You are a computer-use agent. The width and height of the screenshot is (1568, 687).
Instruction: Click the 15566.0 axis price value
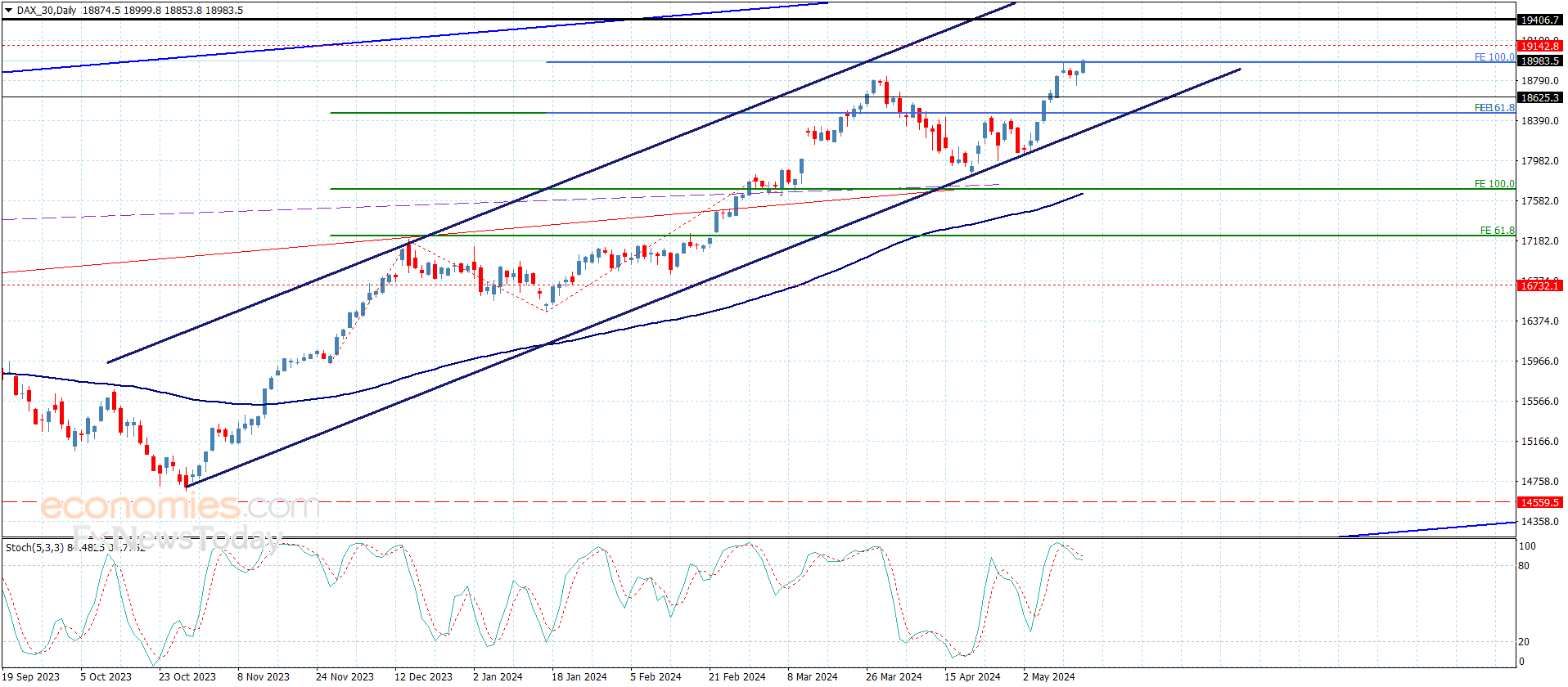pyautogui.click(x=1539, y=402)
